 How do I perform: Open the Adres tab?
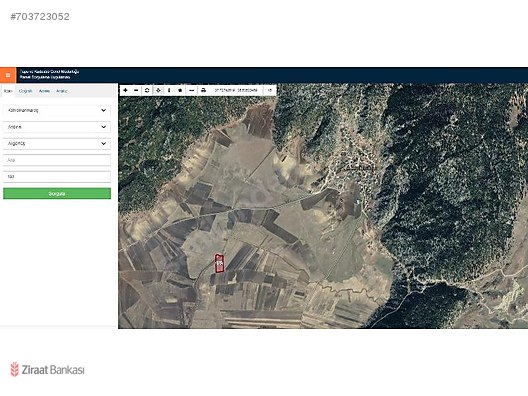click(44, 91)
